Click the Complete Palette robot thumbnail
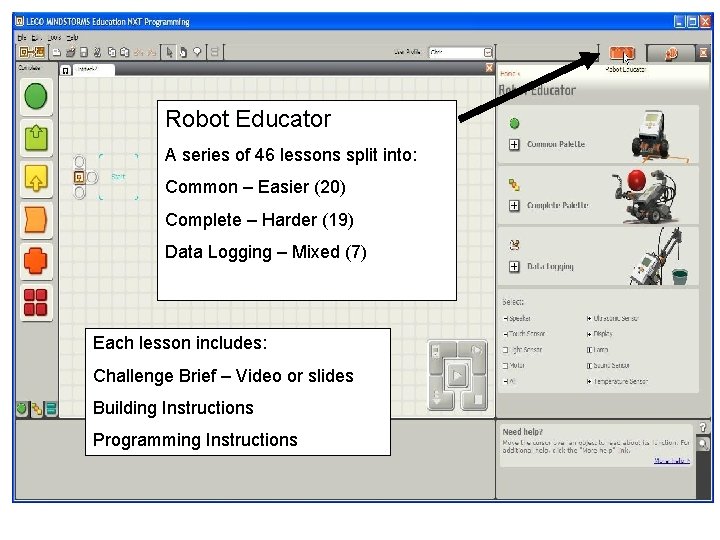This screenshot has height=540, width=720. [x=645, y=195]
